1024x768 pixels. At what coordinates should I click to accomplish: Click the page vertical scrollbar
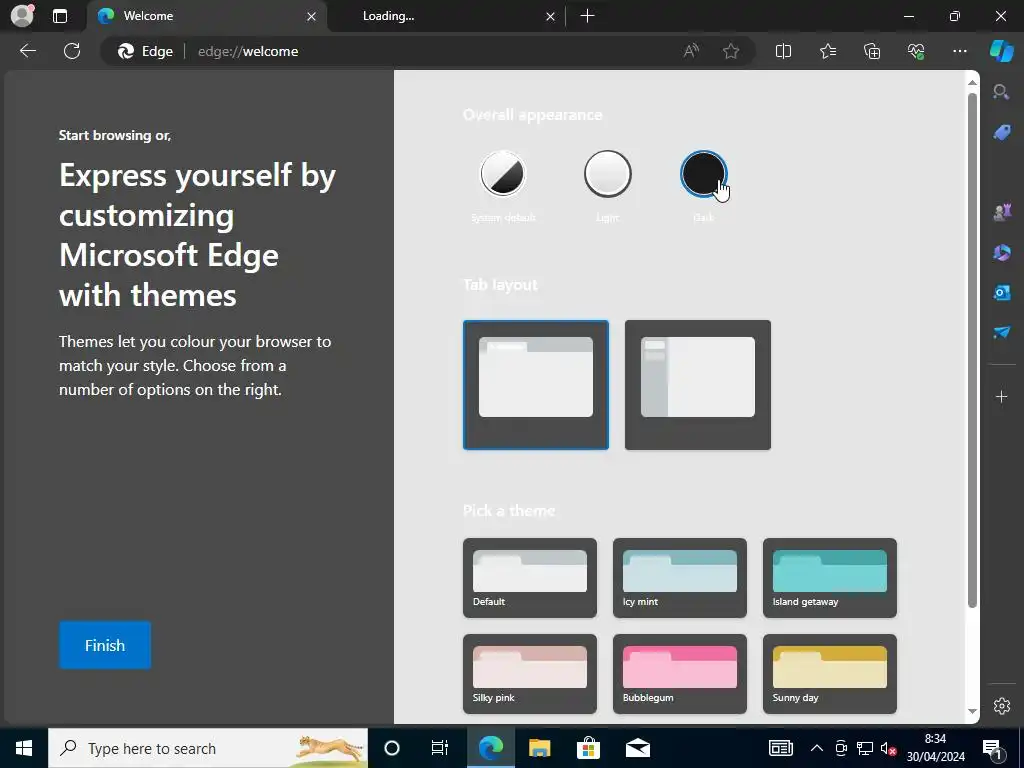tap(972, 350)
